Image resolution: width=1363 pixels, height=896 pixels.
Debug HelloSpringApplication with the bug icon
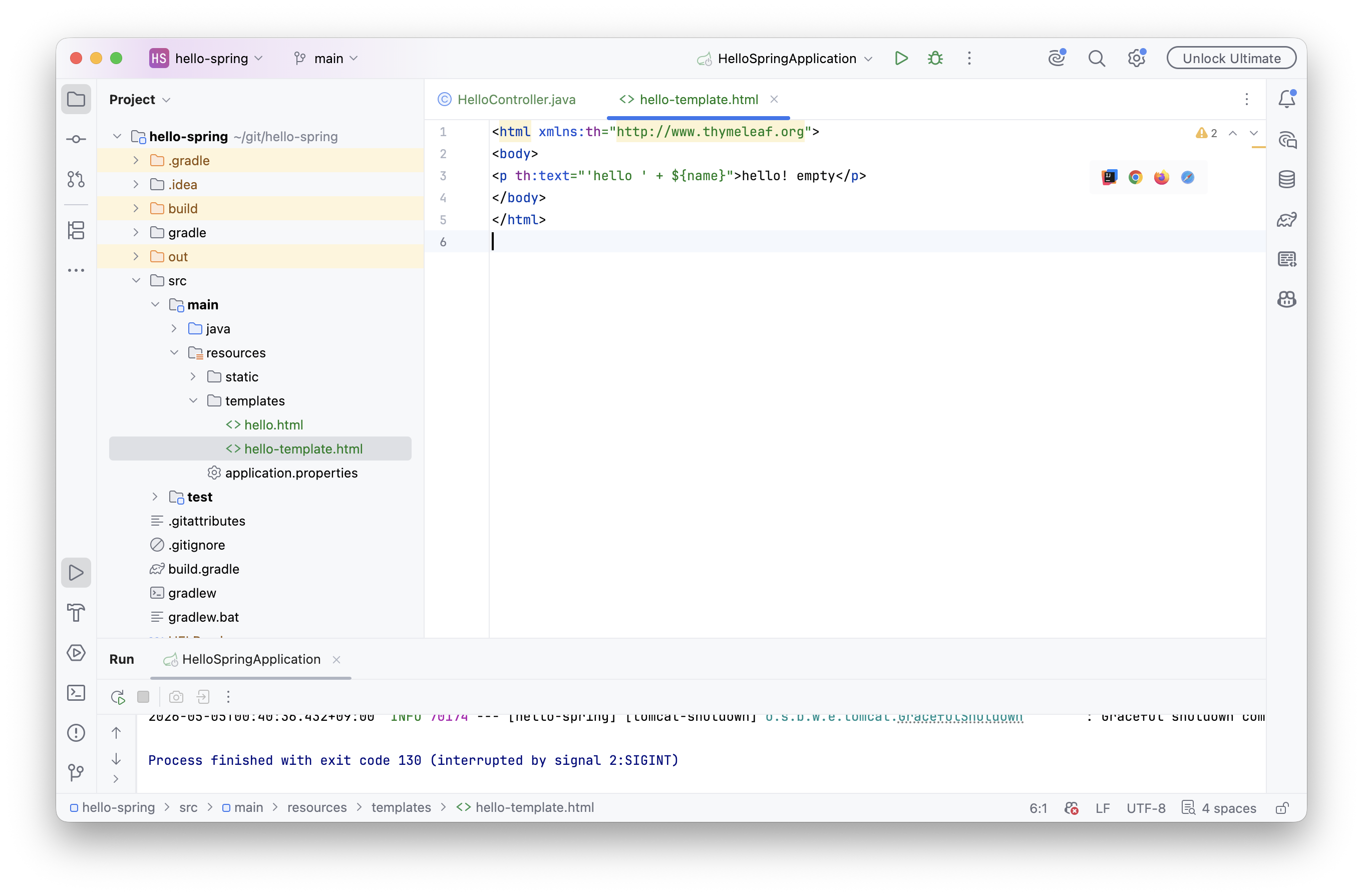(x=935, y=59)
